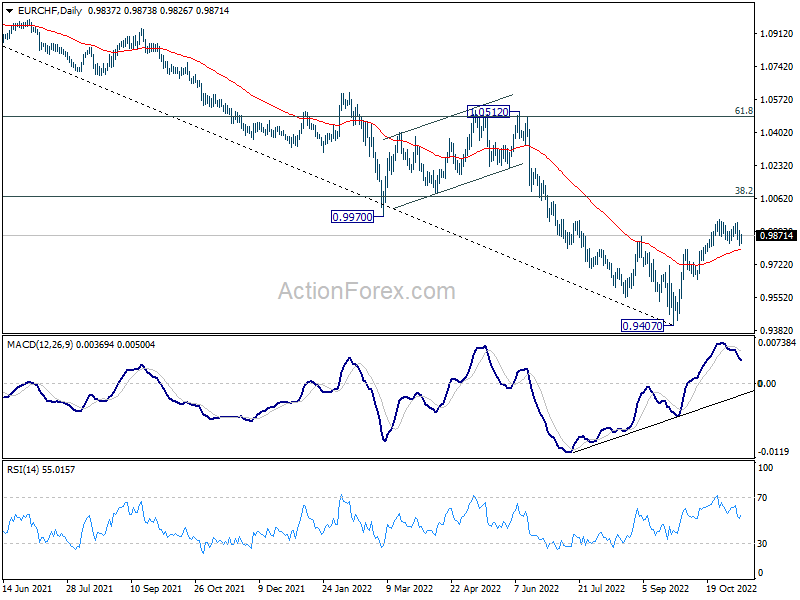Click the 14 Jun 2021 date label
Viewport: 800px width, 600px height.
(x=28, y=589)
